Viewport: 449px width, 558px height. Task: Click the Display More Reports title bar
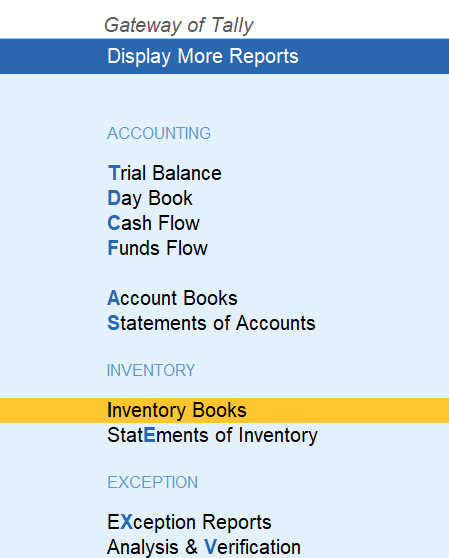pos(224,56)
